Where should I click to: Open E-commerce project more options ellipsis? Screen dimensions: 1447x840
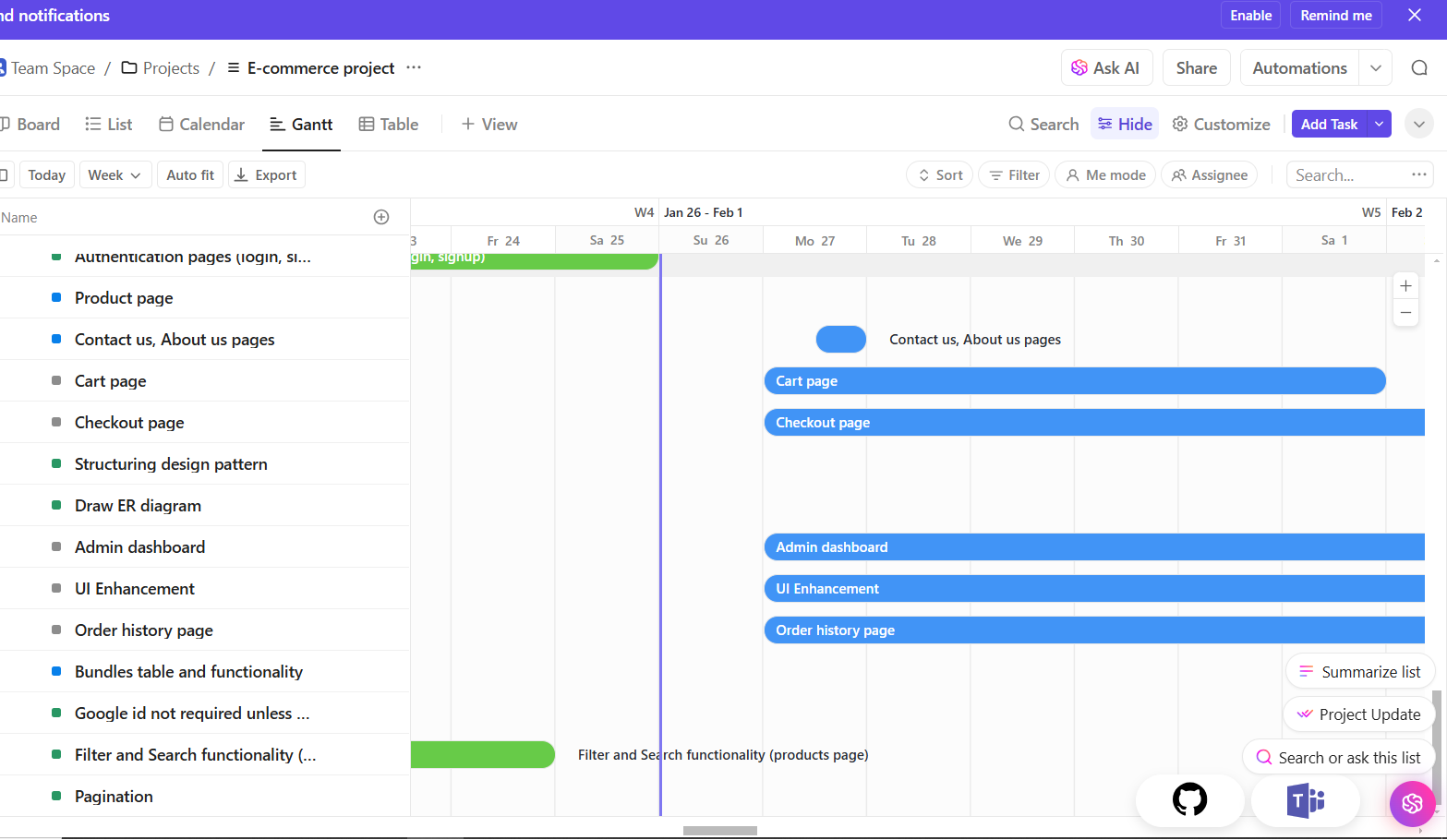[414, 68]
